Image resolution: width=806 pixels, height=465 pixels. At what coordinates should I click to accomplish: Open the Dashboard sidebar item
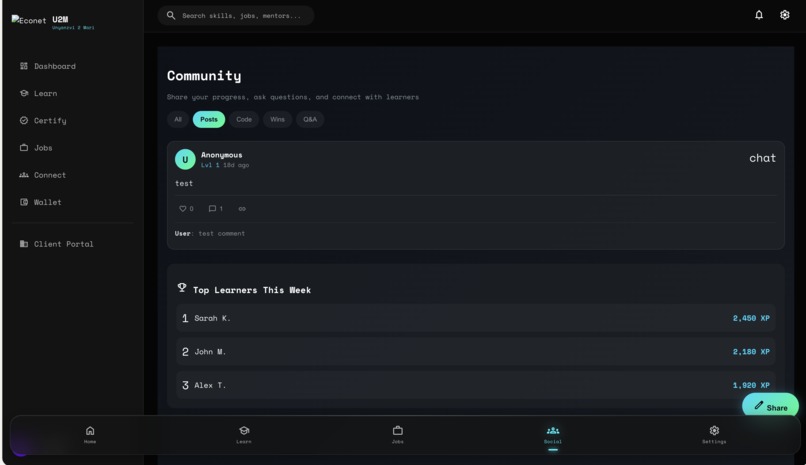(47, 66)
